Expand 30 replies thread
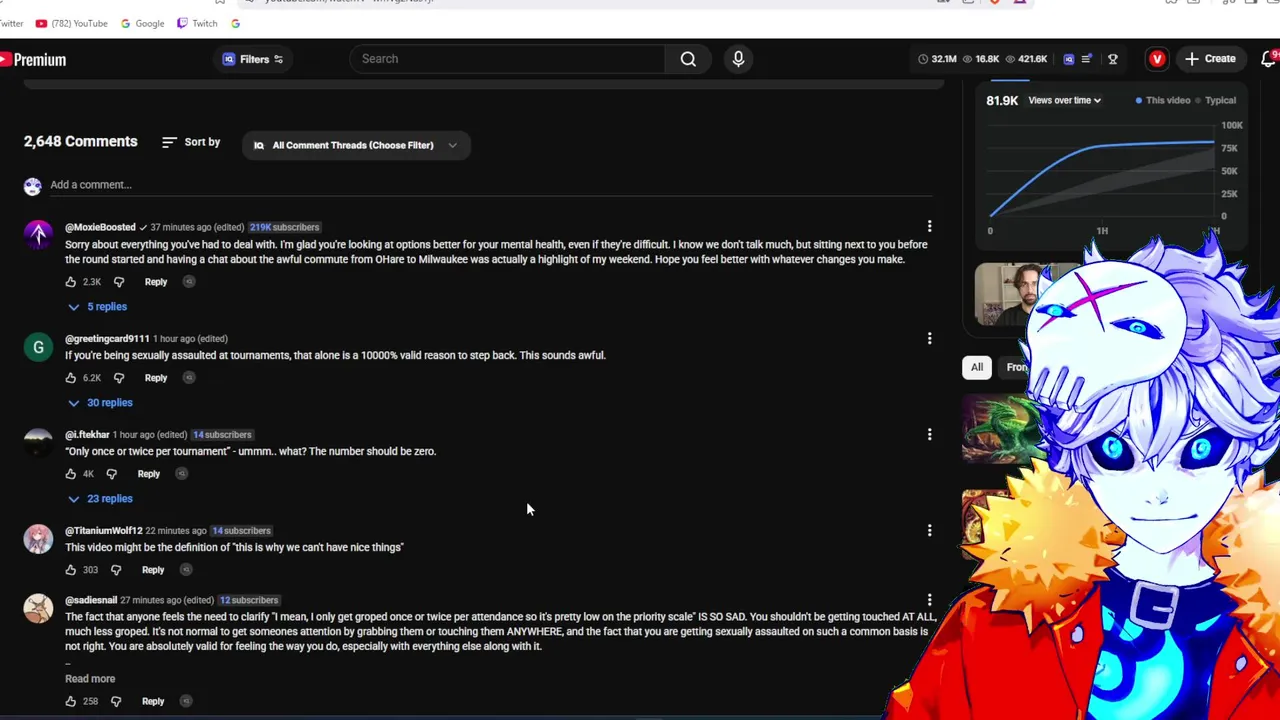Viewport: 1280px width, 720px height. 101,403
